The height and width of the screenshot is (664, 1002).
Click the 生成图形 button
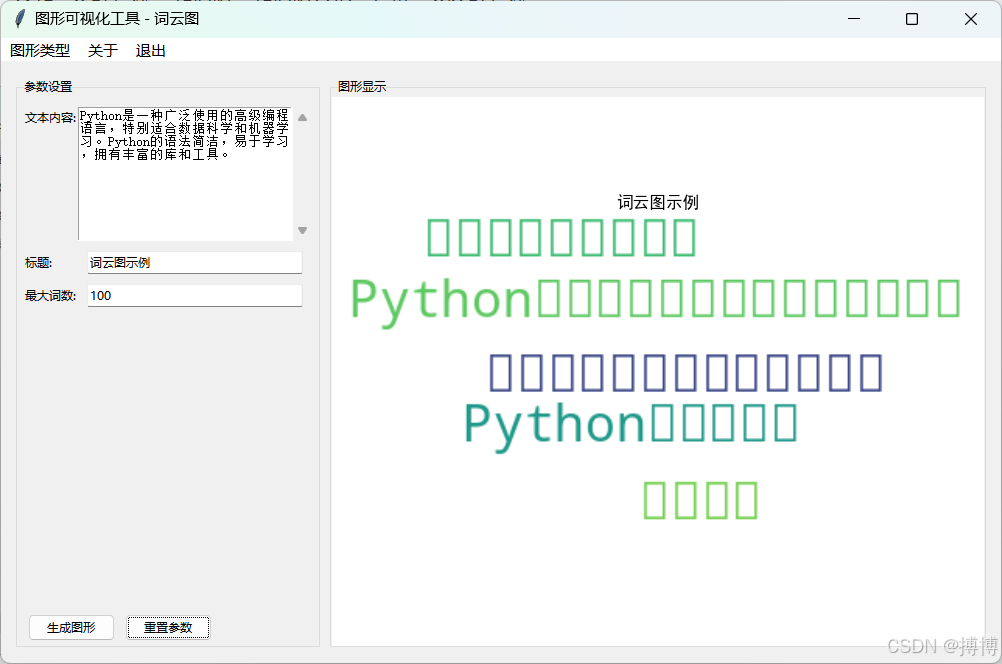(x=72, y=628)
